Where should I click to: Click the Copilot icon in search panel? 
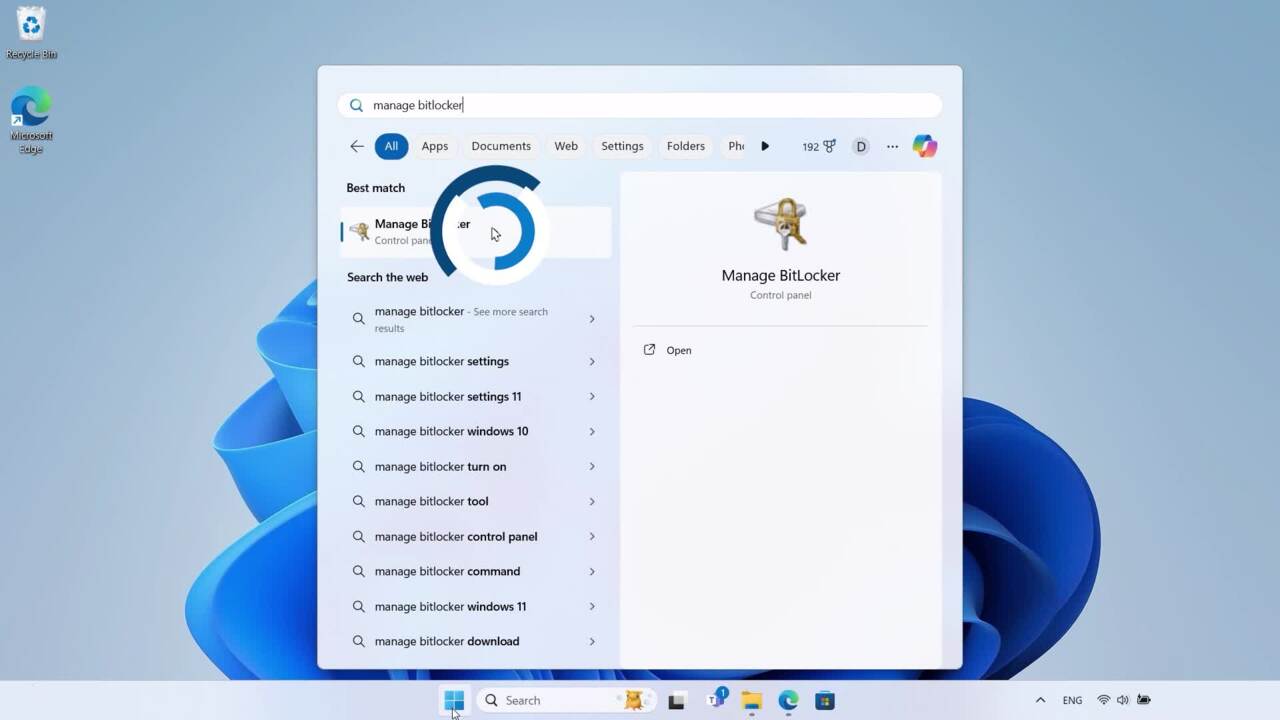[x=925, y=146]
